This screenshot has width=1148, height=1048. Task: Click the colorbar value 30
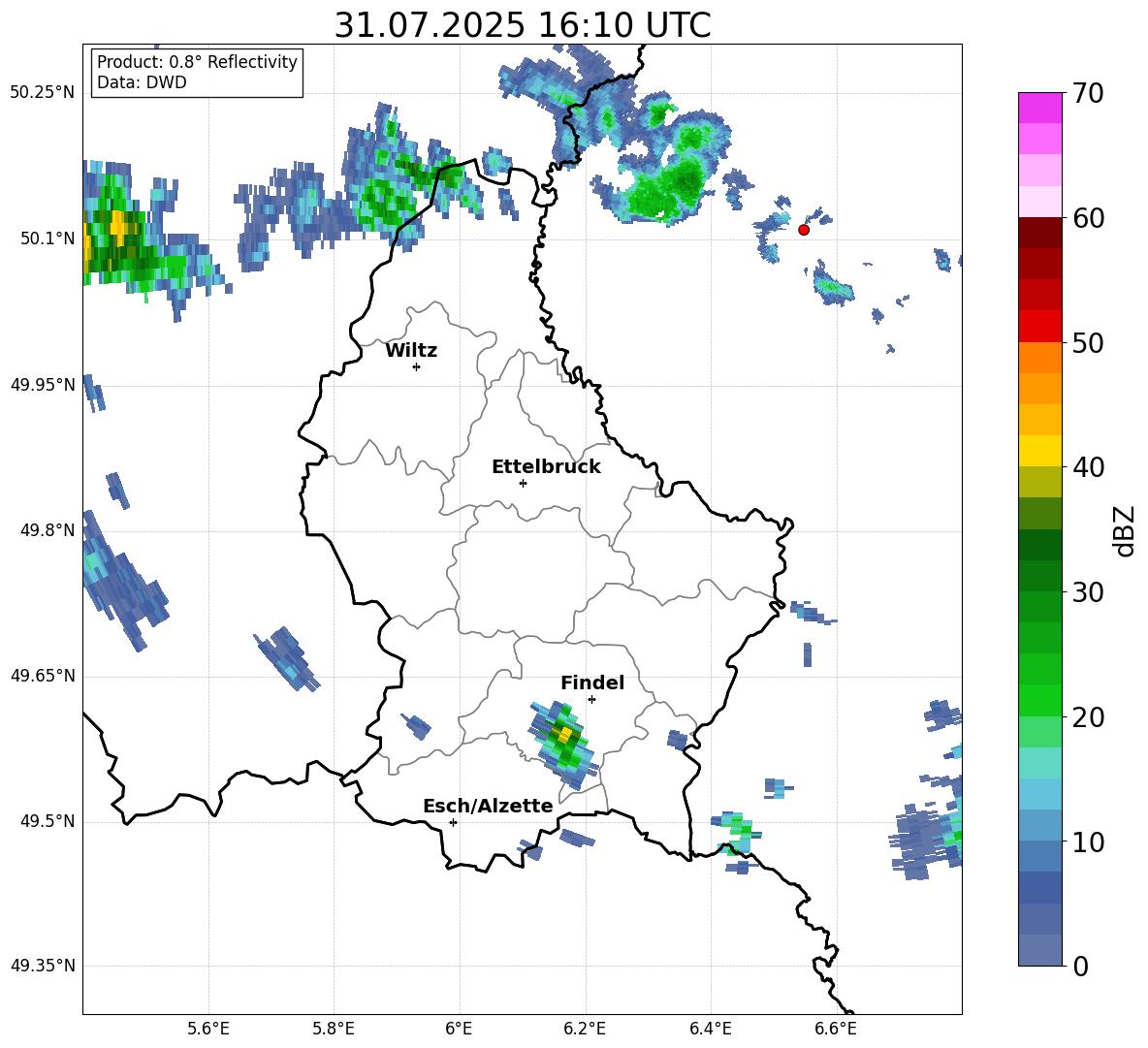pyautogui.click(x=1088, y=592)
